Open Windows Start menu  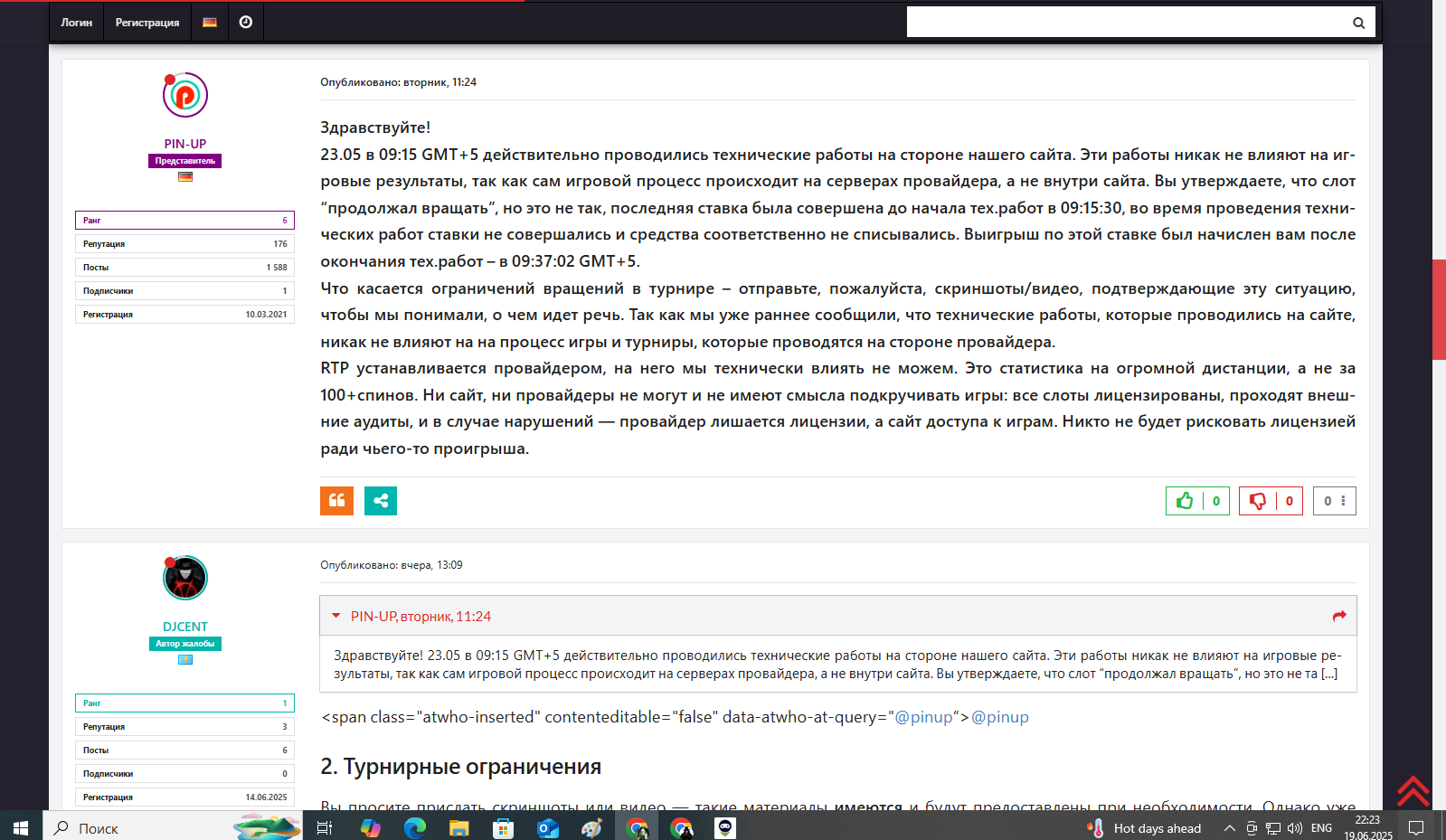(x=21, y=827)
